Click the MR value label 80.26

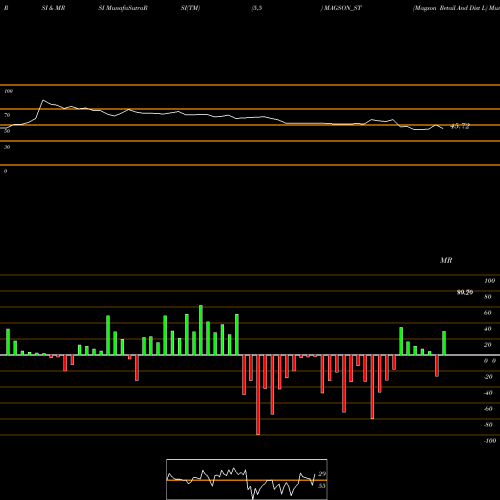click(465, 292)
